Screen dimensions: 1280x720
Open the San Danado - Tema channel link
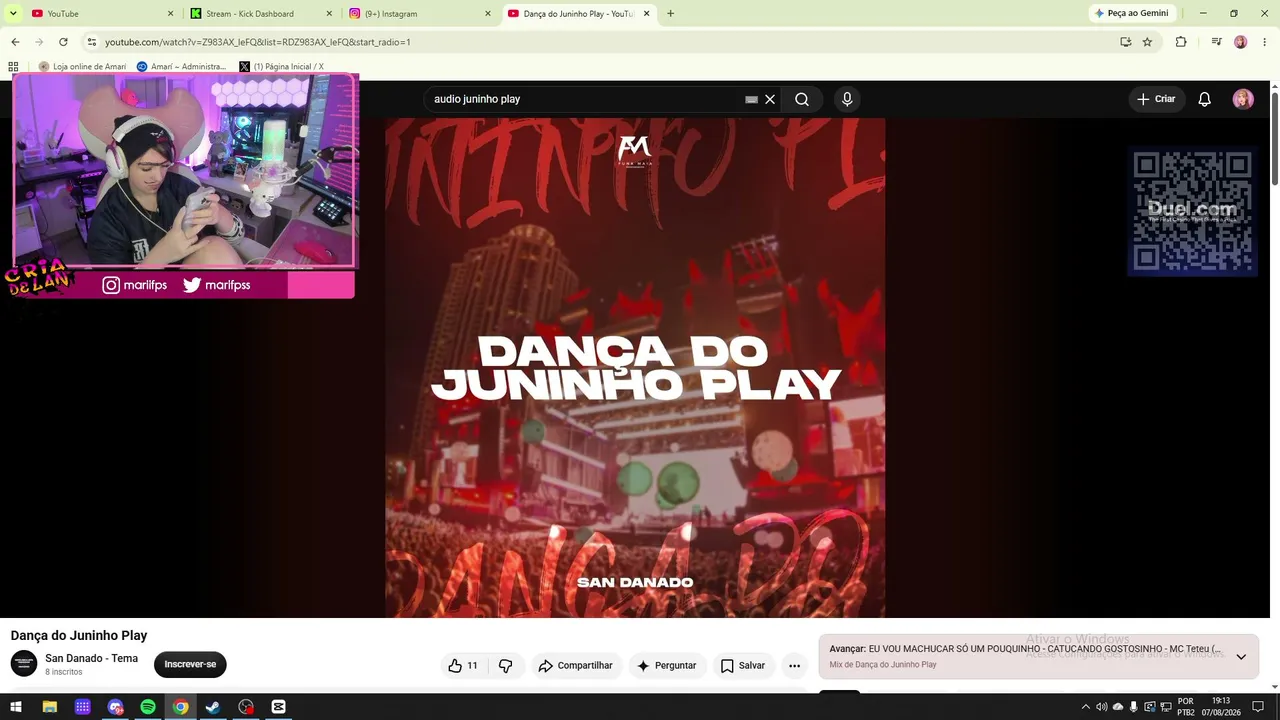click(91, 658)
